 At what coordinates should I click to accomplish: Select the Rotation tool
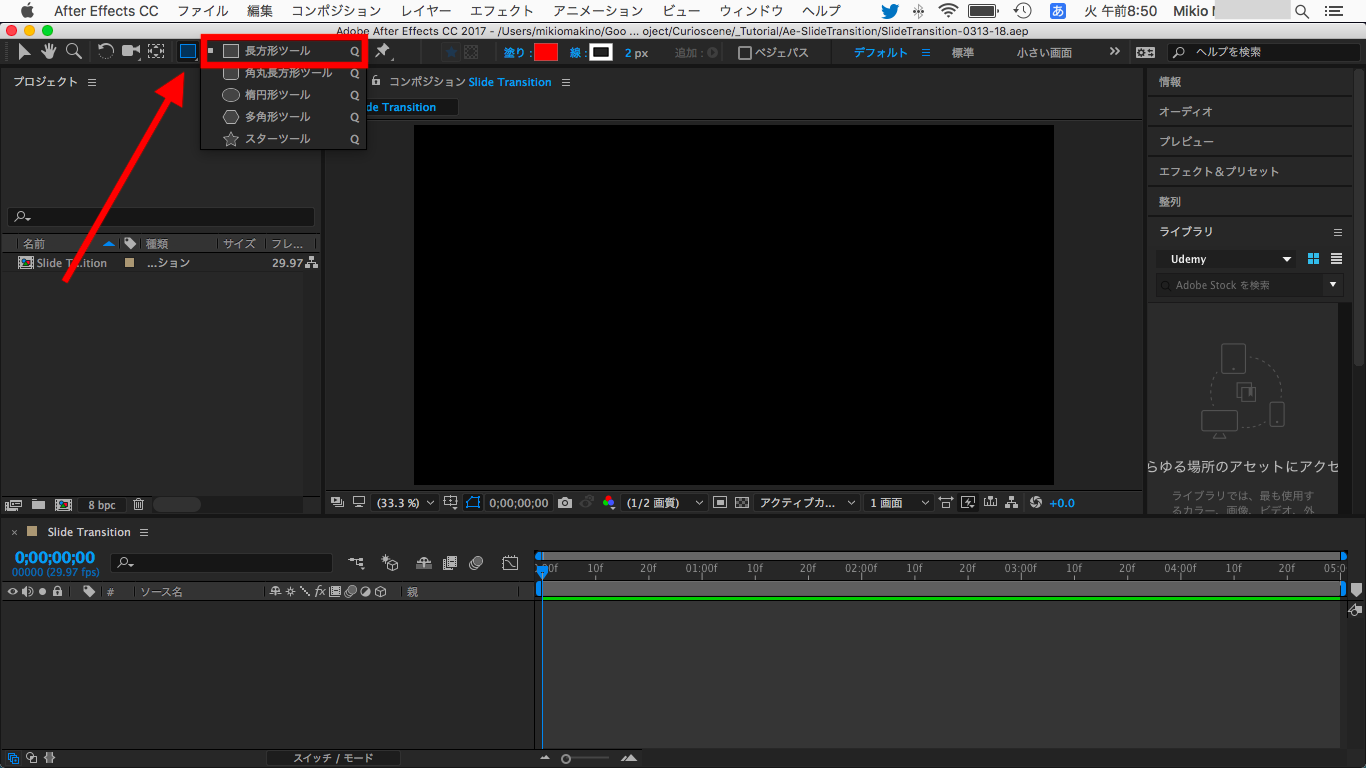[106, 51]
